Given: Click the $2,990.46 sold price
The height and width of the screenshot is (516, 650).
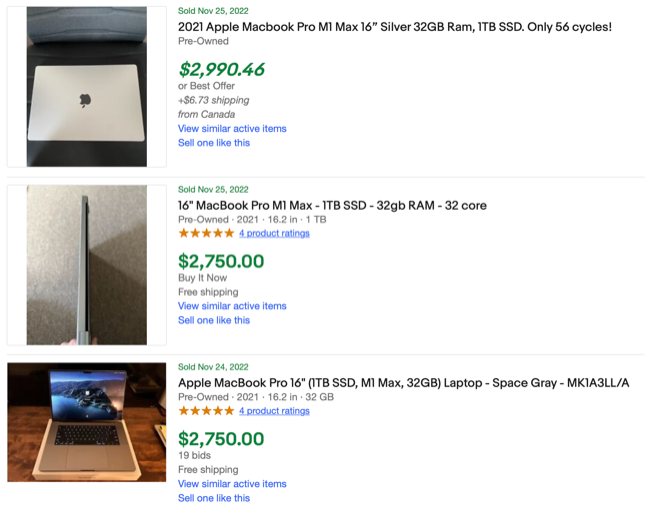Looking at the screenshot, I should coord(221,70).
